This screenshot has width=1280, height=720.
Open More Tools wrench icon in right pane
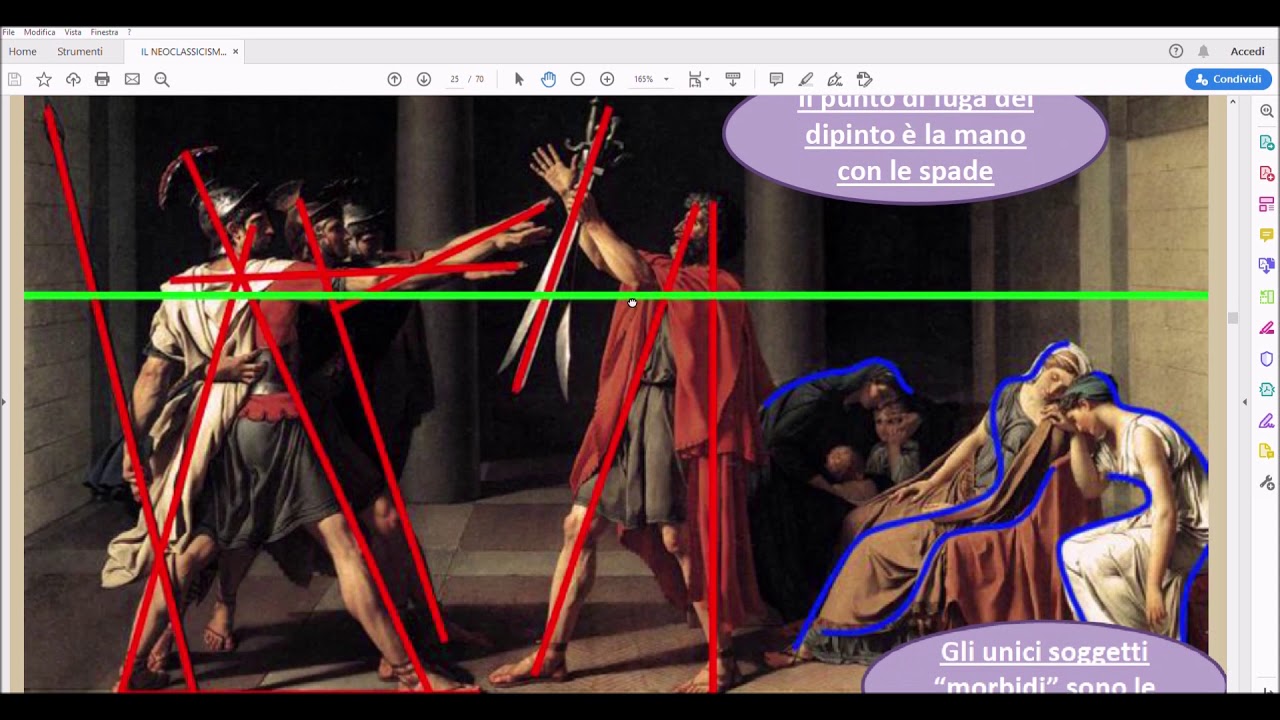pyautogui.click(x=1267, y=483)
